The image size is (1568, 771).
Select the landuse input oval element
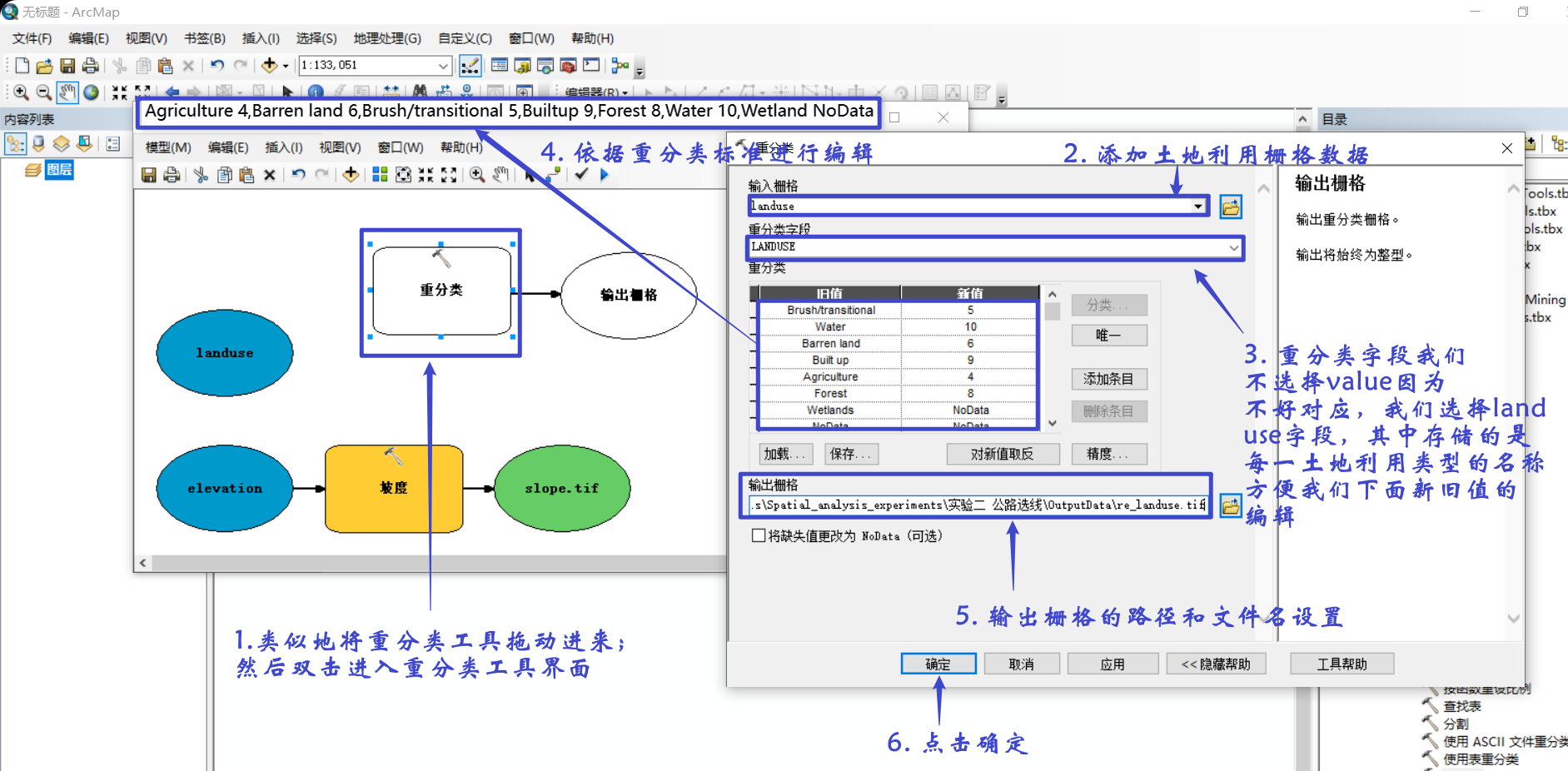(224, 353)
